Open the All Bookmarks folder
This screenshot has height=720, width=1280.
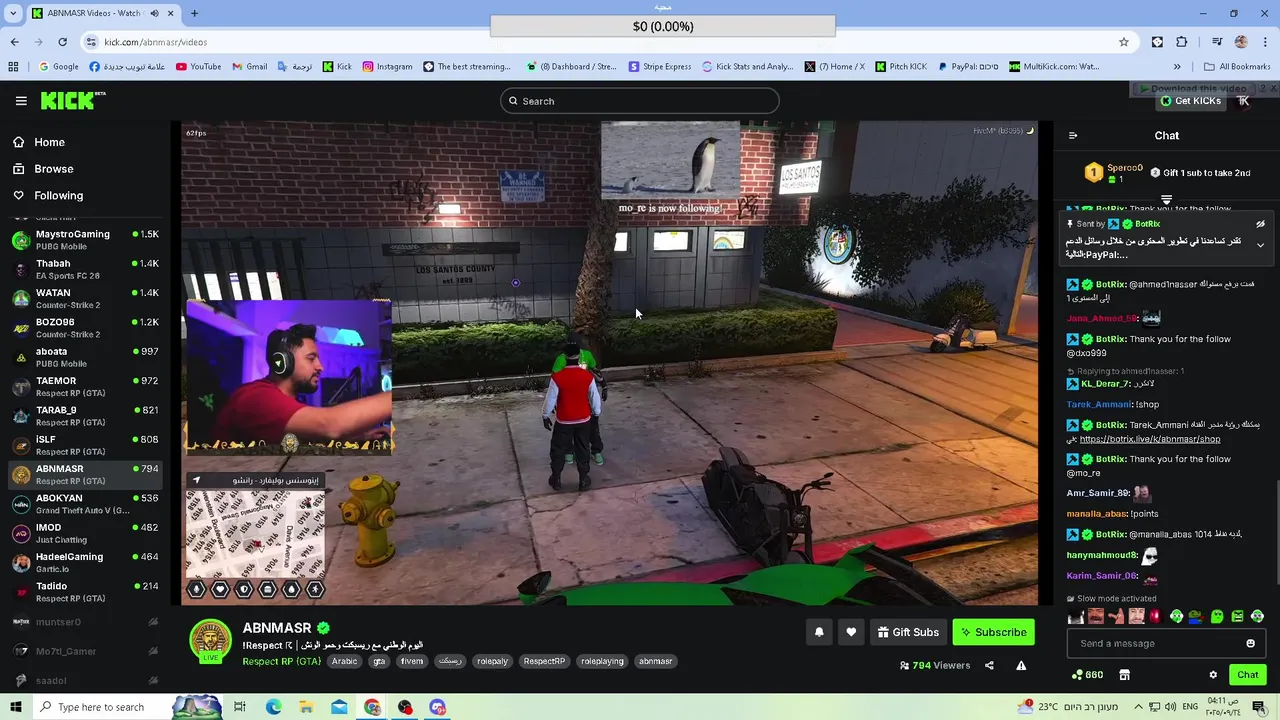[x=1237, y=67]
